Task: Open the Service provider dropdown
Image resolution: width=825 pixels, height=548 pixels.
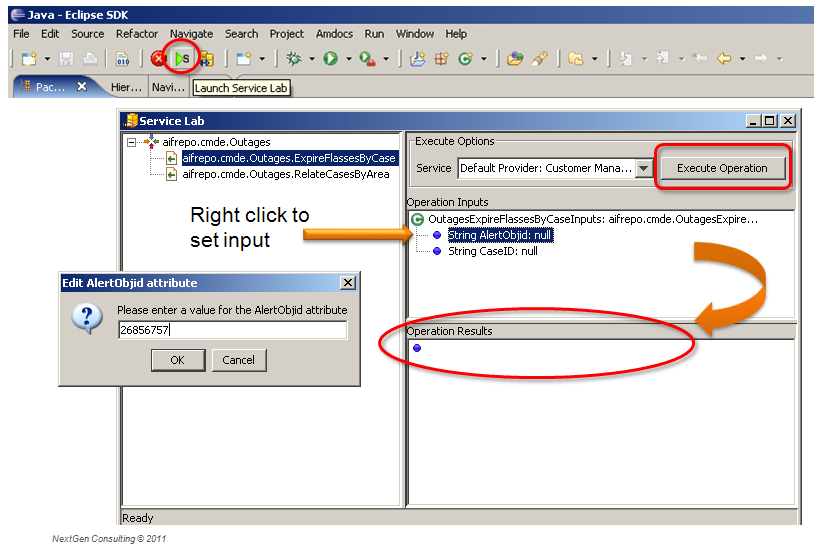Action: tap(643, 169)
